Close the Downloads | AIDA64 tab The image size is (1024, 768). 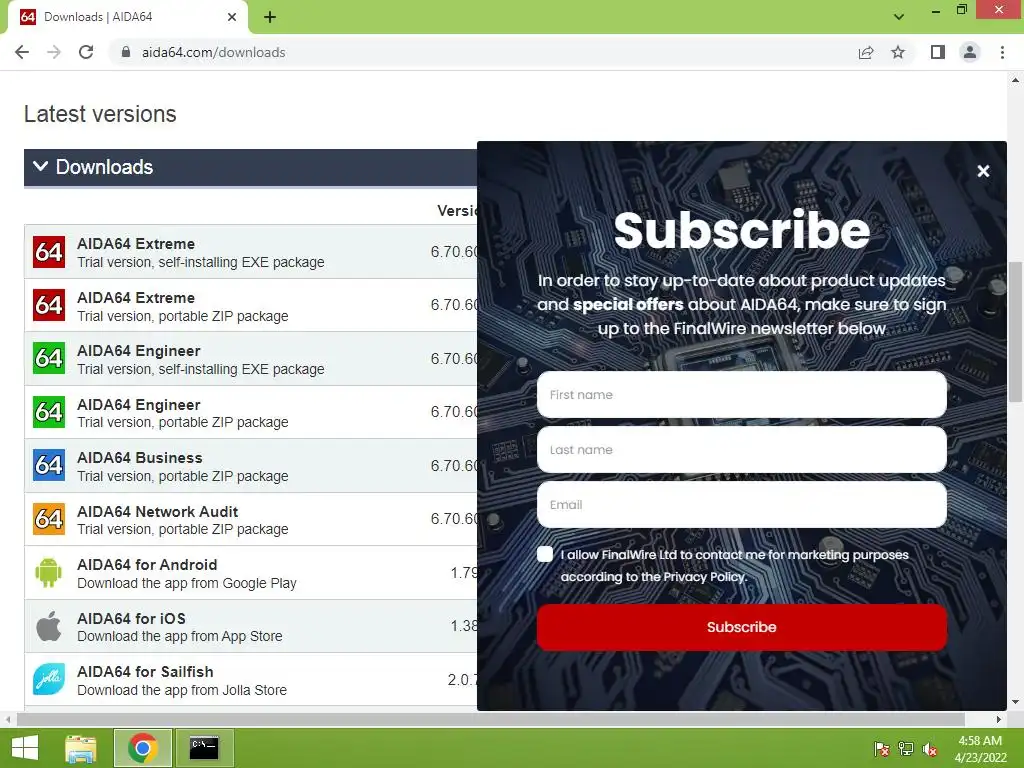pyautogui.click(x=232, y=17)
